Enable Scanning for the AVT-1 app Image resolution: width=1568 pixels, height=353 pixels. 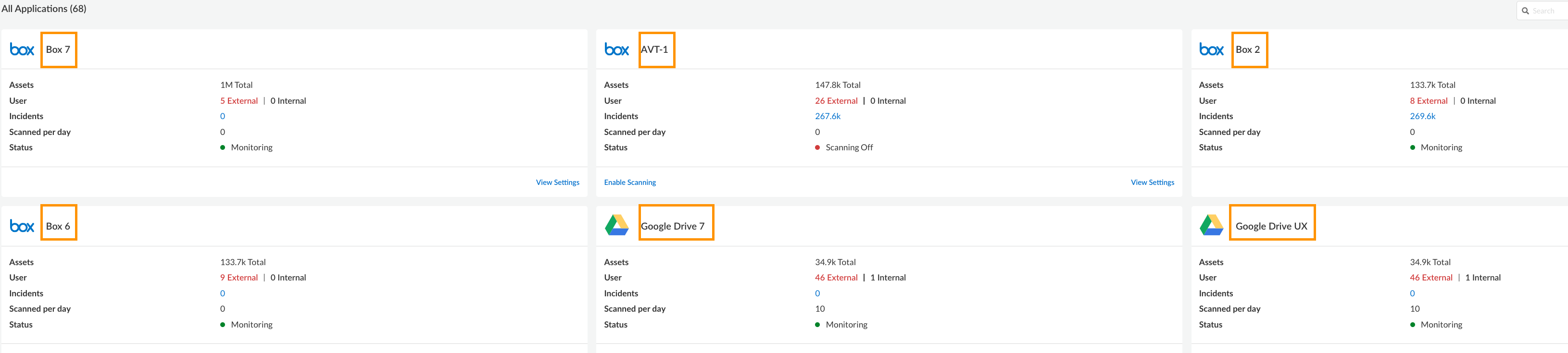coord(630,183)
